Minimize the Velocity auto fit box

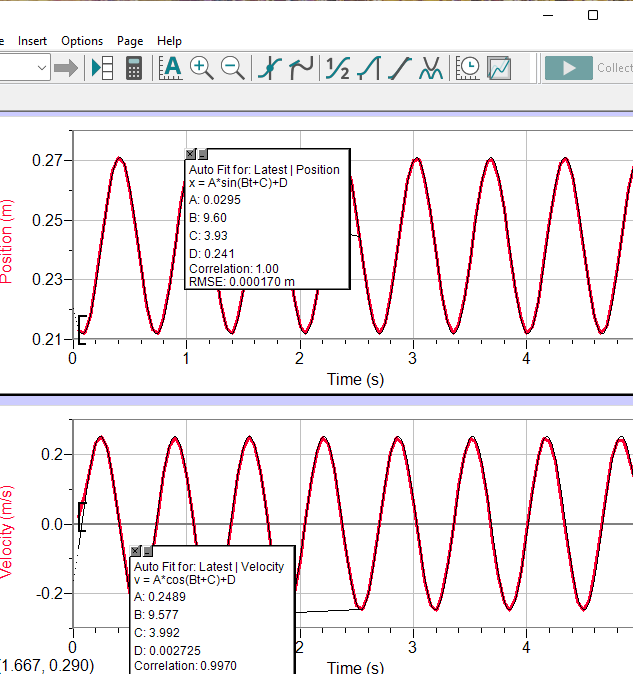tap(148, 551)
